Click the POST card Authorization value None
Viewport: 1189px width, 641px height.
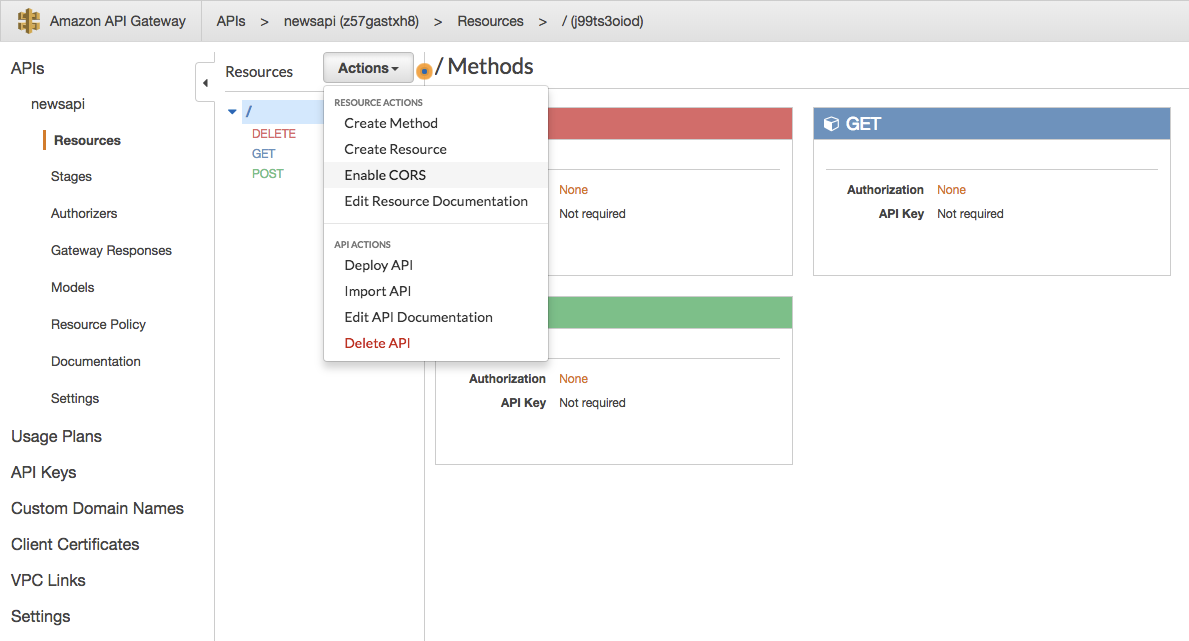tap(573, 379)
